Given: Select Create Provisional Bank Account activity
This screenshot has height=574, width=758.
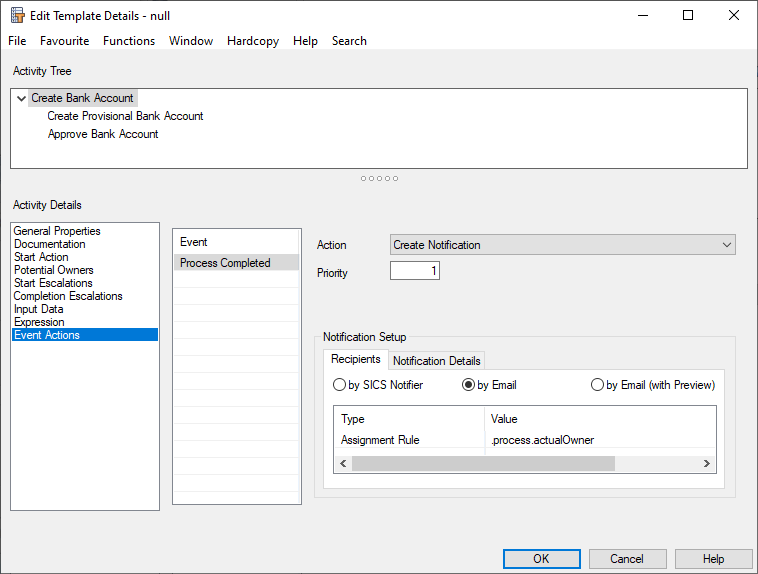Looking at the screenshot, I should pyautogui.click(x=125, y=116).
